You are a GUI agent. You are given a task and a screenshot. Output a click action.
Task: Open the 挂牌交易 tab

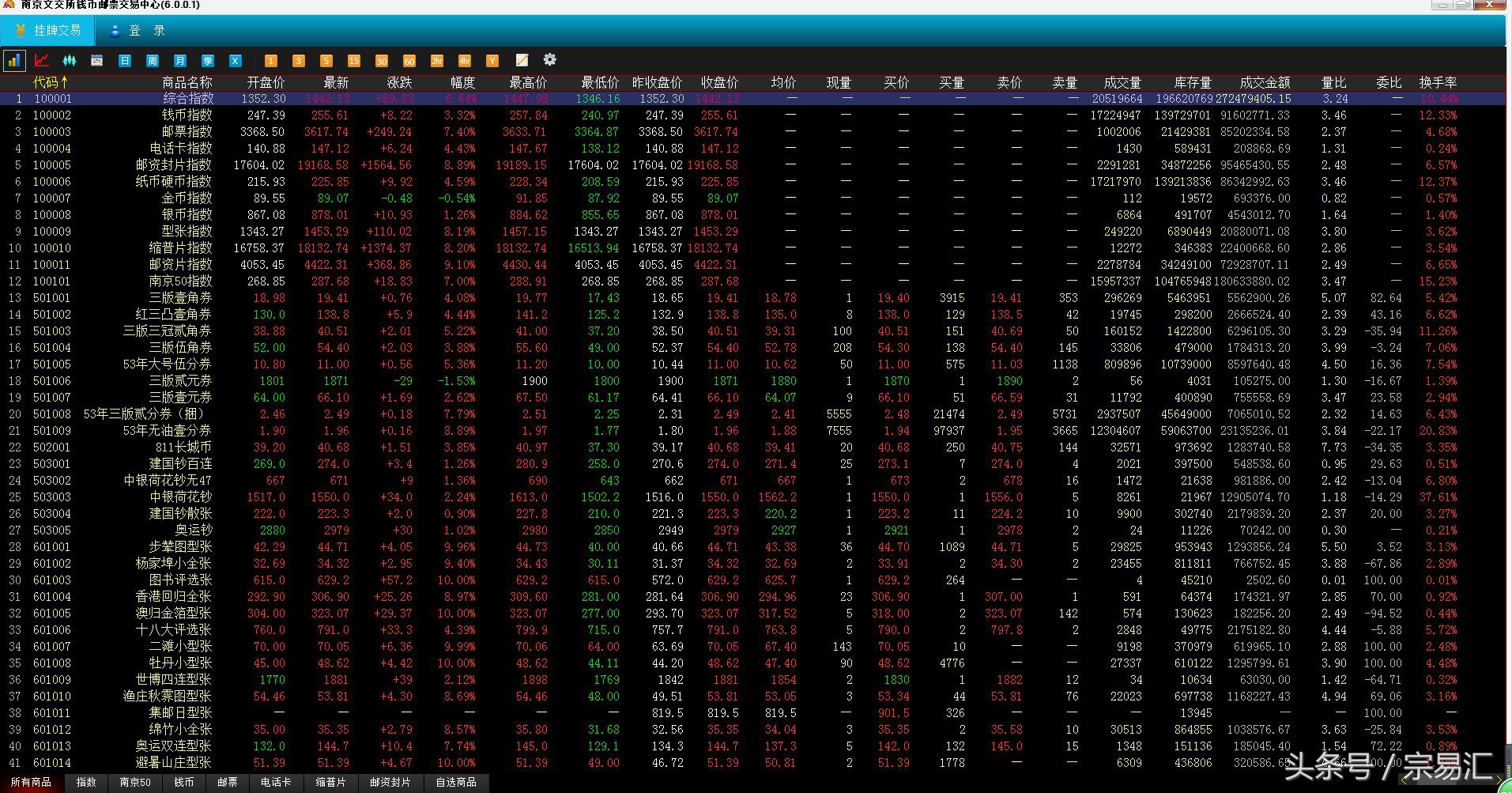[x=48, y=31]
